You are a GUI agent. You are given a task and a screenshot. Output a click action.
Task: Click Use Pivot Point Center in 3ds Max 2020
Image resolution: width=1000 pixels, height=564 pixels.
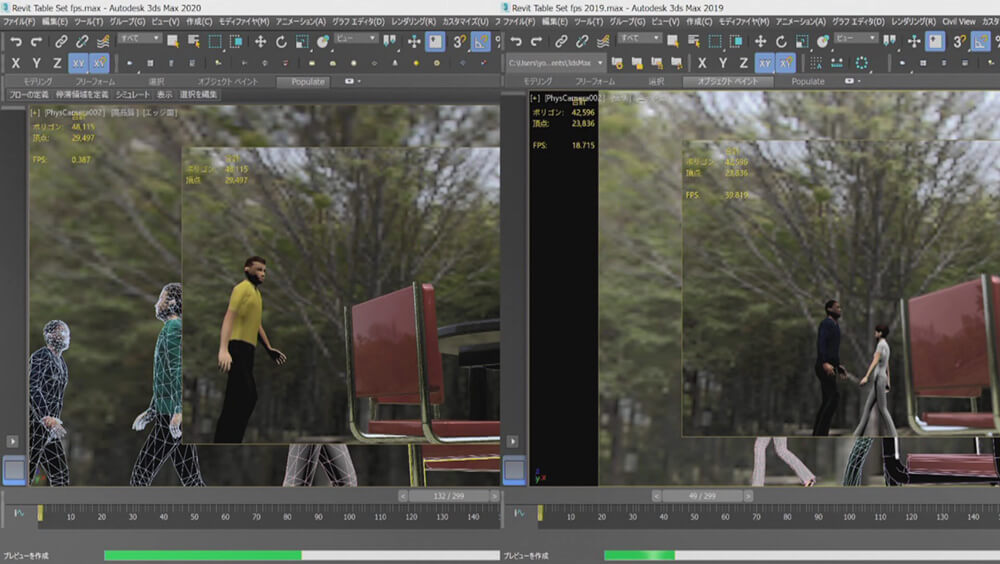click(x=389, y=42)
